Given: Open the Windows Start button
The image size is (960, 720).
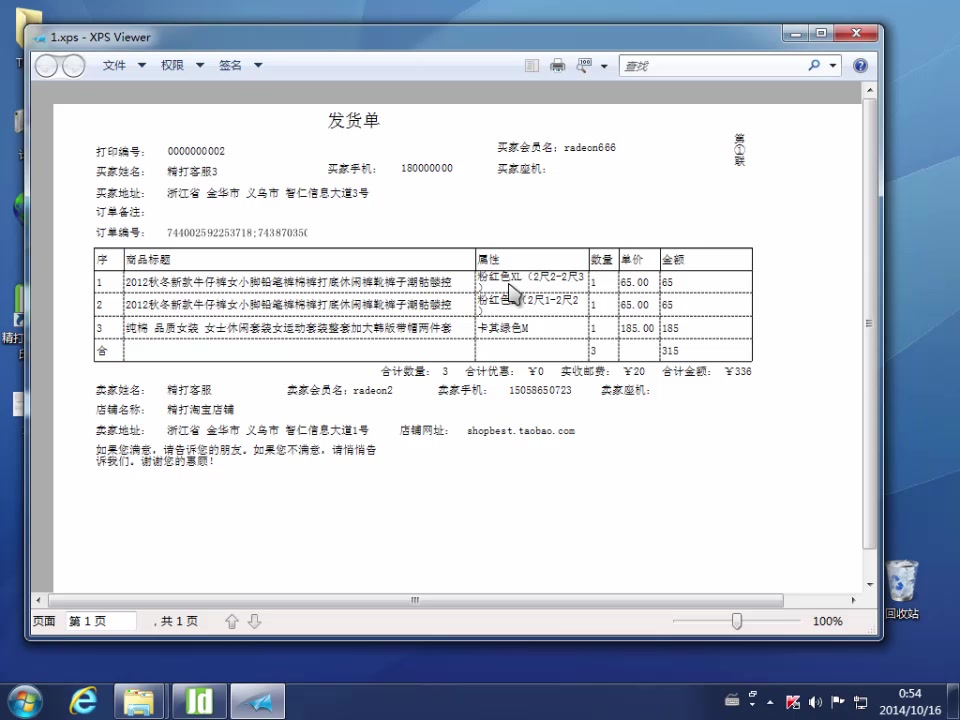Looking at the screenshot, I should (x=25, y=702).
